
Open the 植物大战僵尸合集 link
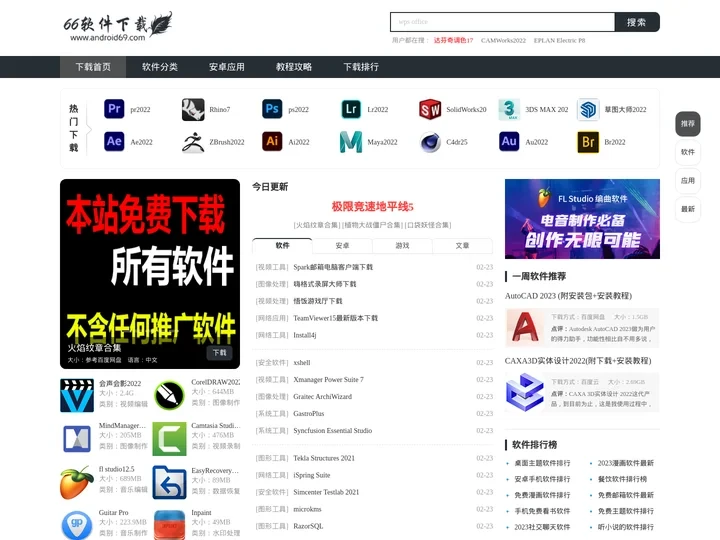click(372, 225)
